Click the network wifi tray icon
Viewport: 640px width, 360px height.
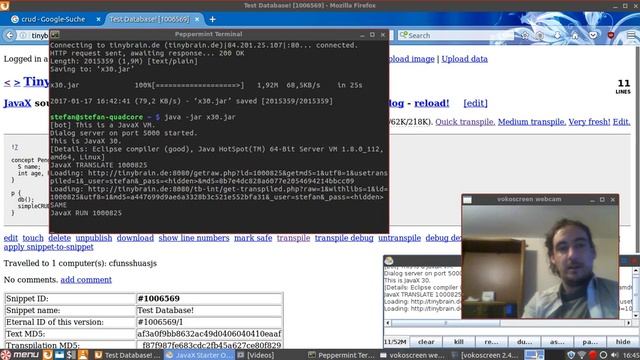point(582,355)
